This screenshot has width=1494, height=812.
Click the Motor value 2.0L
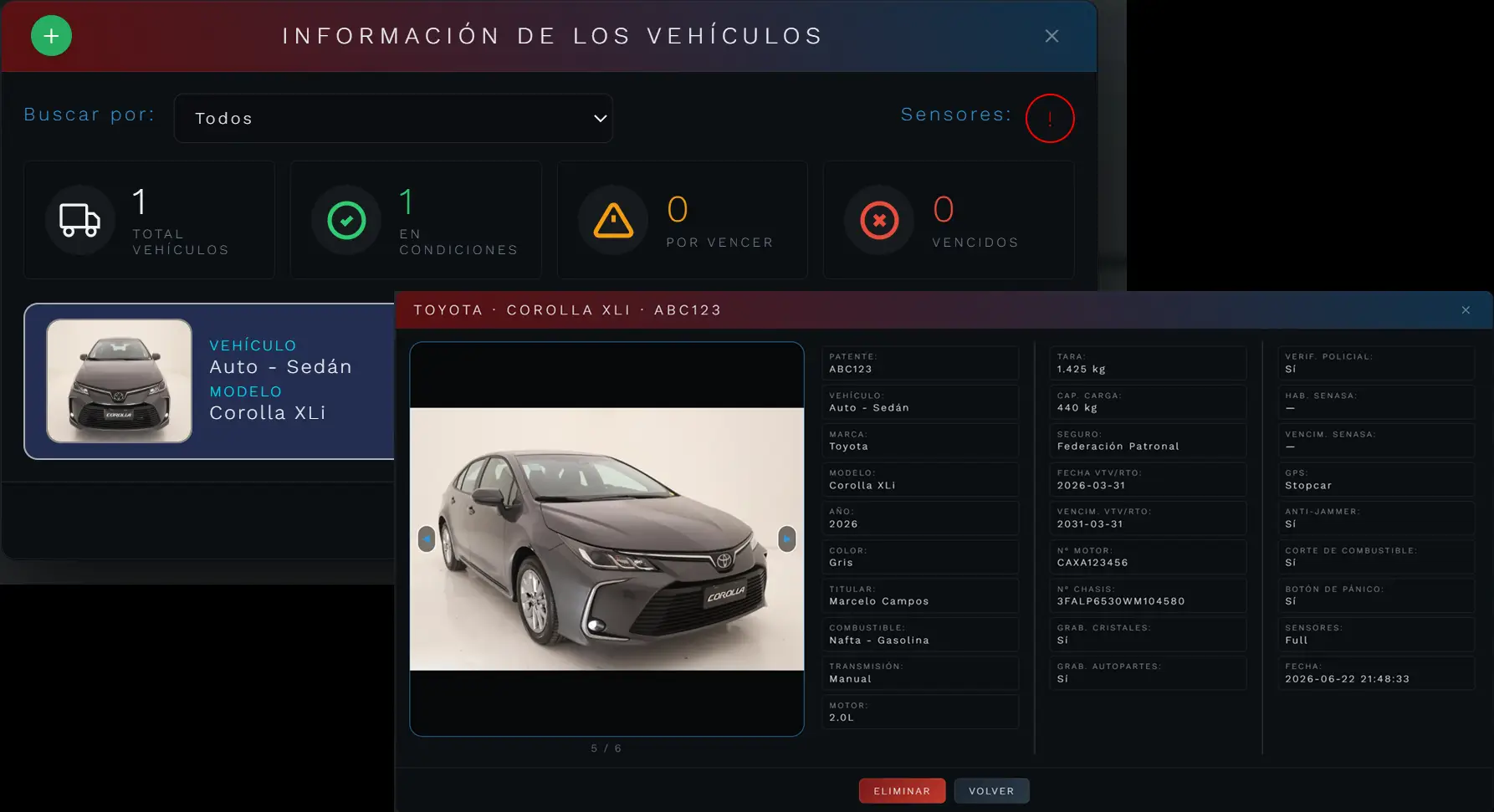842,718
